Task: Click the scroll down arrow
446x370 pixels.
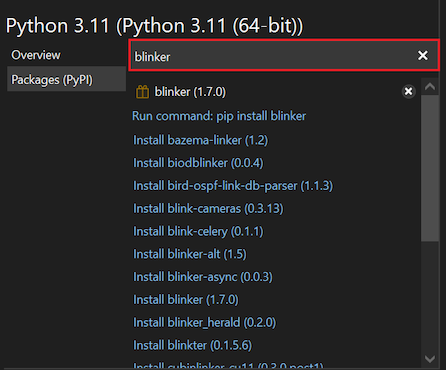Action: point(430,359)
